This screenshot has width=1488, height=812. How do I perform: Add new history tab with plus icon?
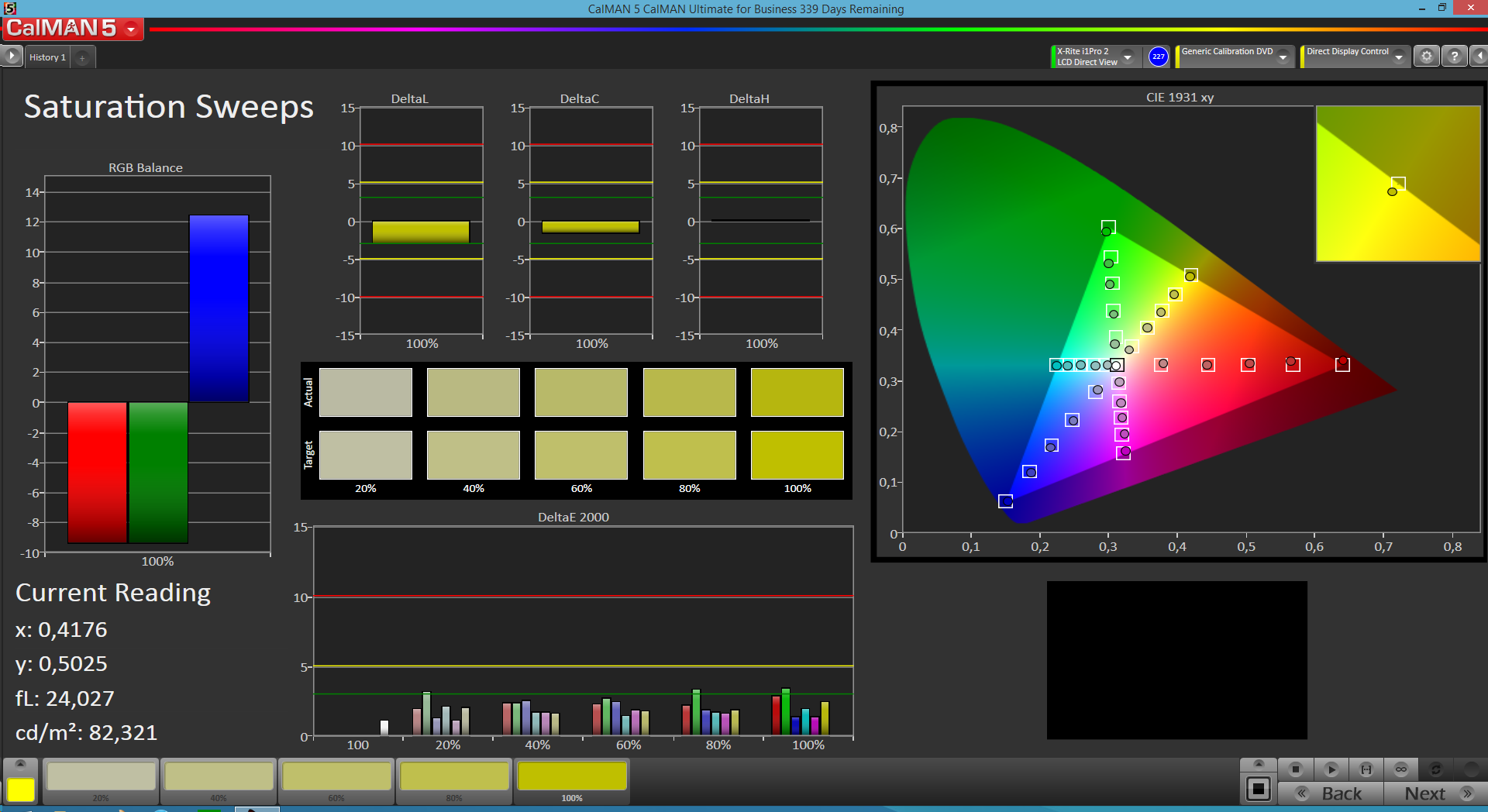82,57
